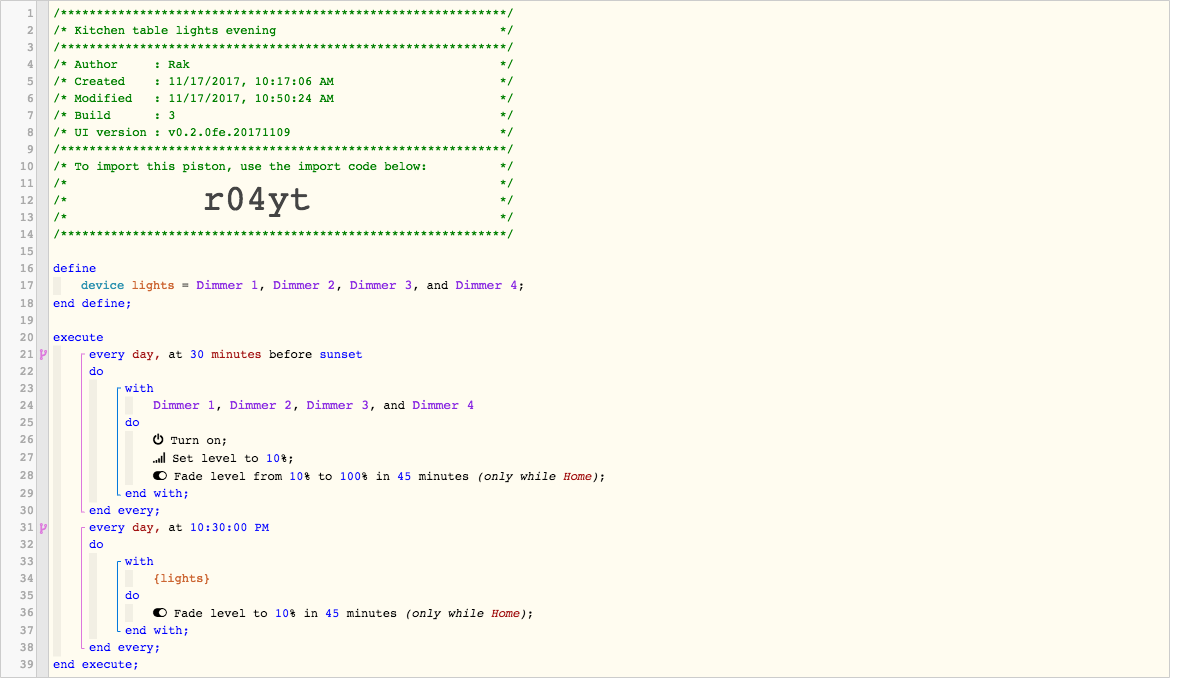Screen dimensions: 1178x686
Task: Click the fade icon on line 36
Action: (160, 613)
